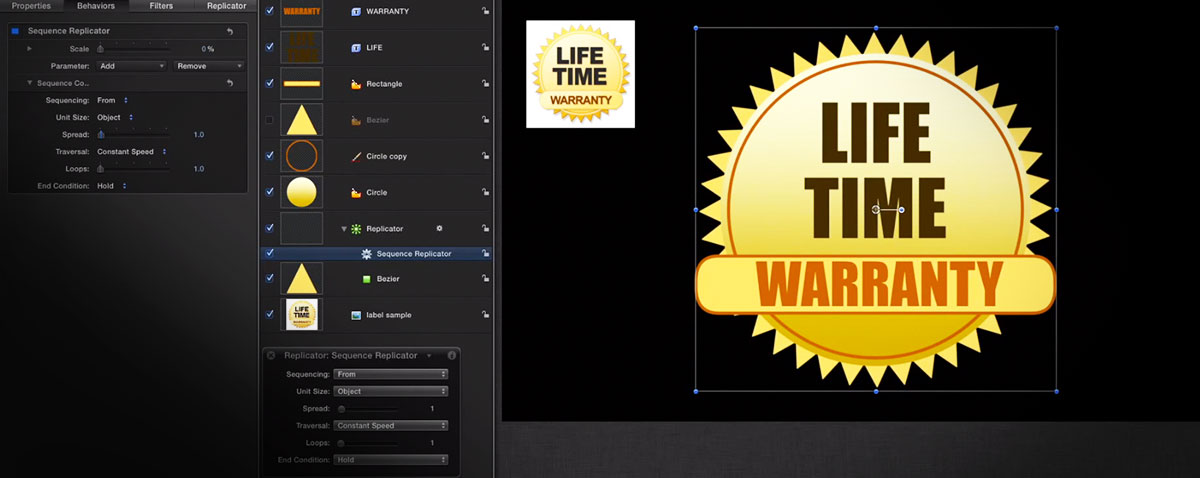Toggle the lock on Sequence Replicator row
The image size is (1200, 478).
click(x=484, y=254)
